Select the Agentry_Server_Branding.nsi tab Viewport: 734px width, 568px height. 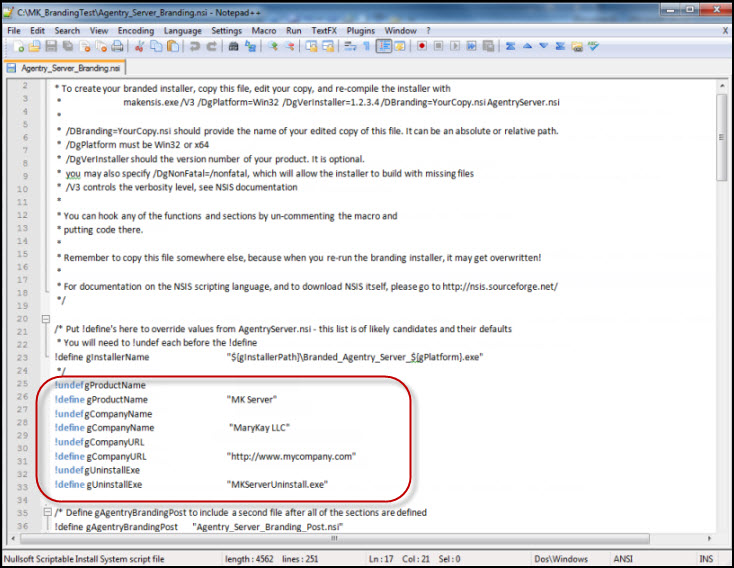(64, 68)
